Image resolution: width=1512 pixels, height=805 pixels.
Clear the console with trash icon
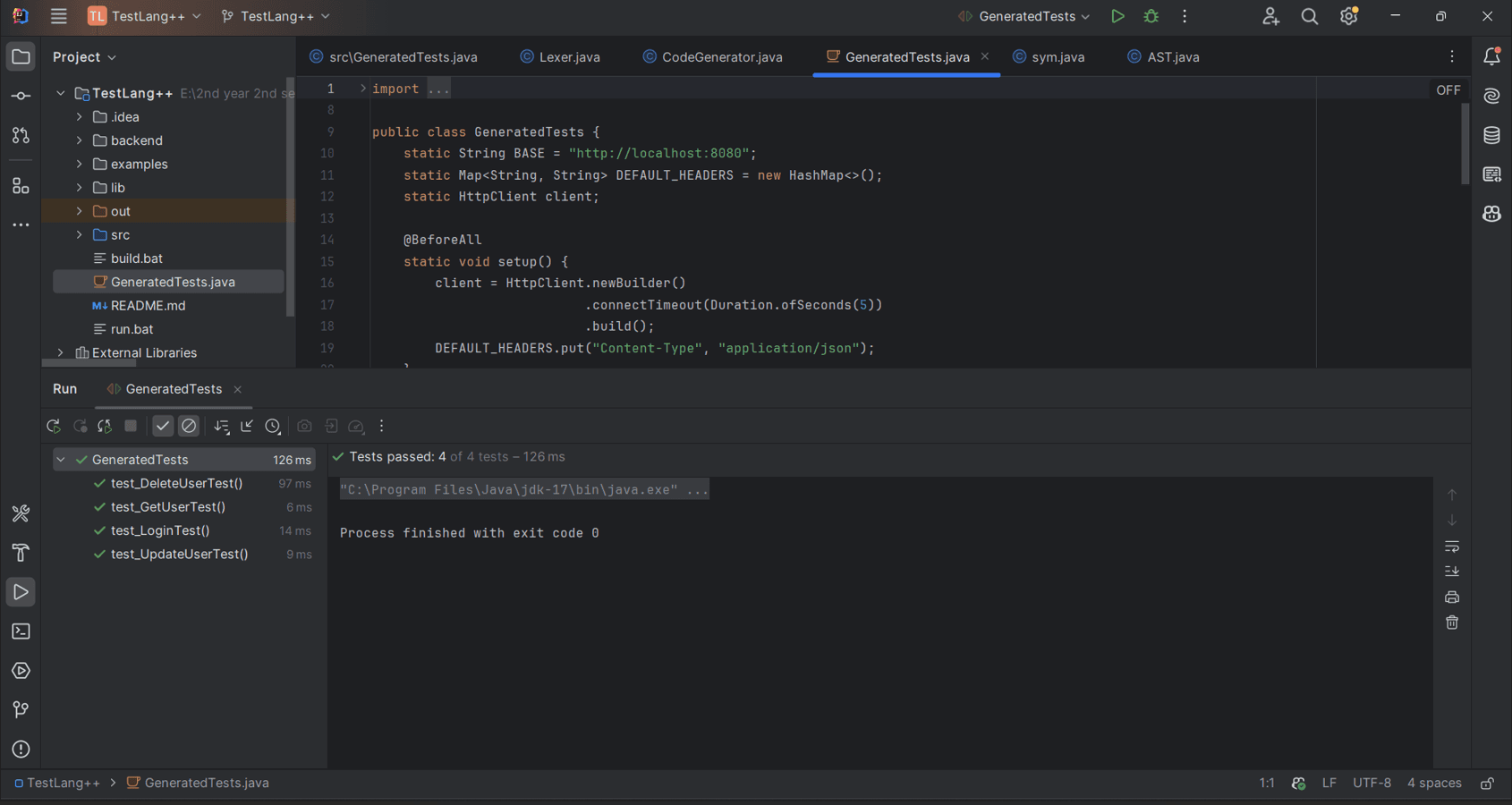[x=1452, y=623]
